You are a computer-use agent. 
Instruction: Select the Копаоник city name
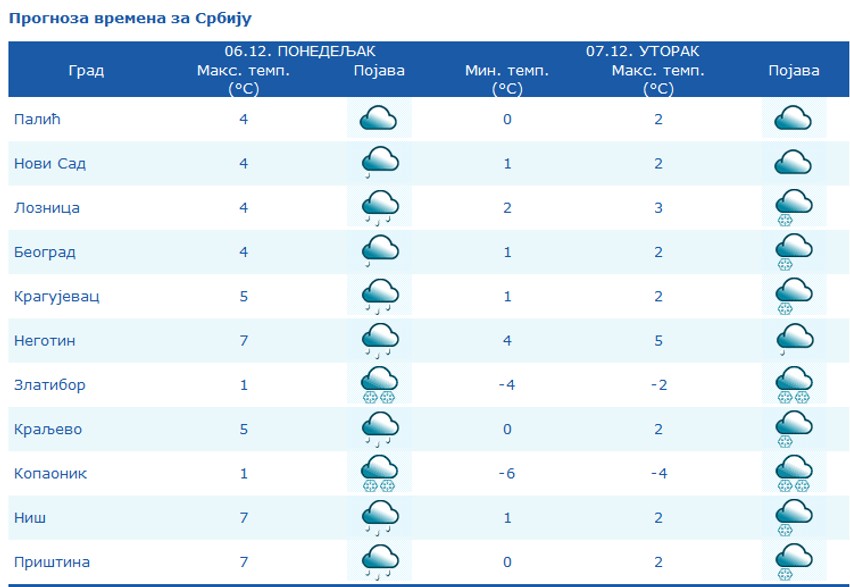tap(50, 473)
